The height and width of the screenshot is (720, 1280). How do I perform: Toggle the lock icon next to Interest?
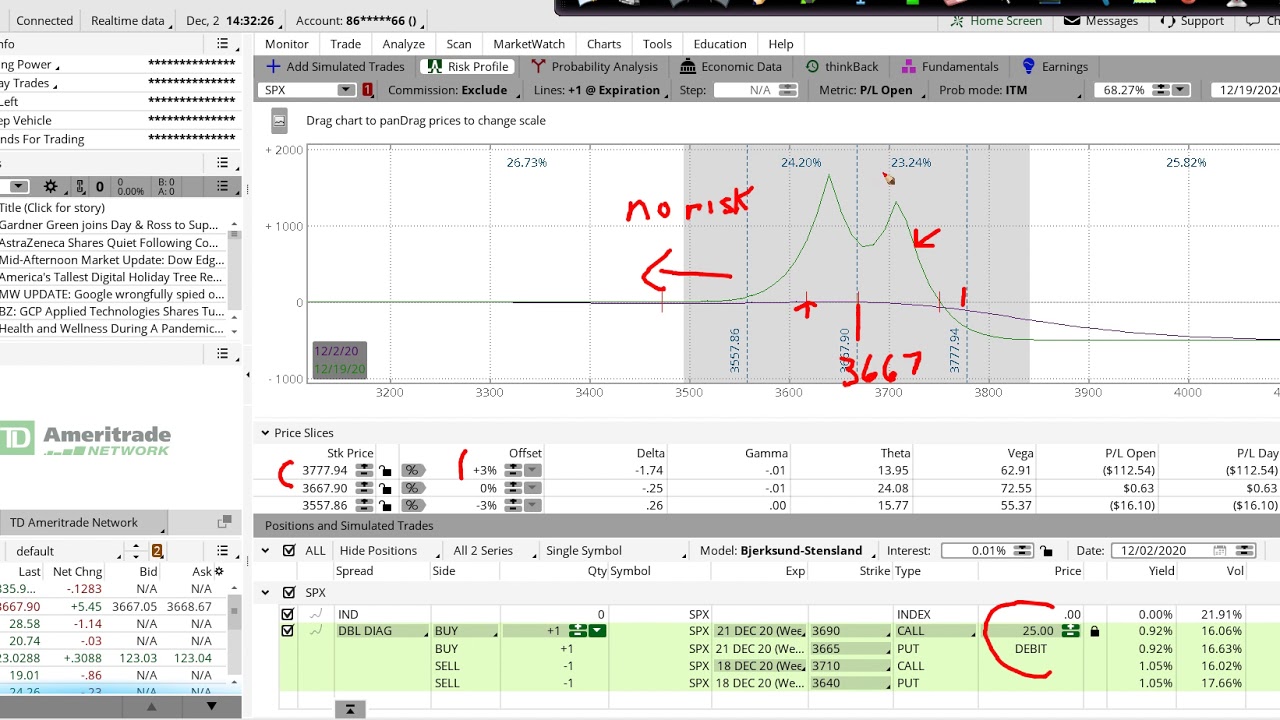1046,551
